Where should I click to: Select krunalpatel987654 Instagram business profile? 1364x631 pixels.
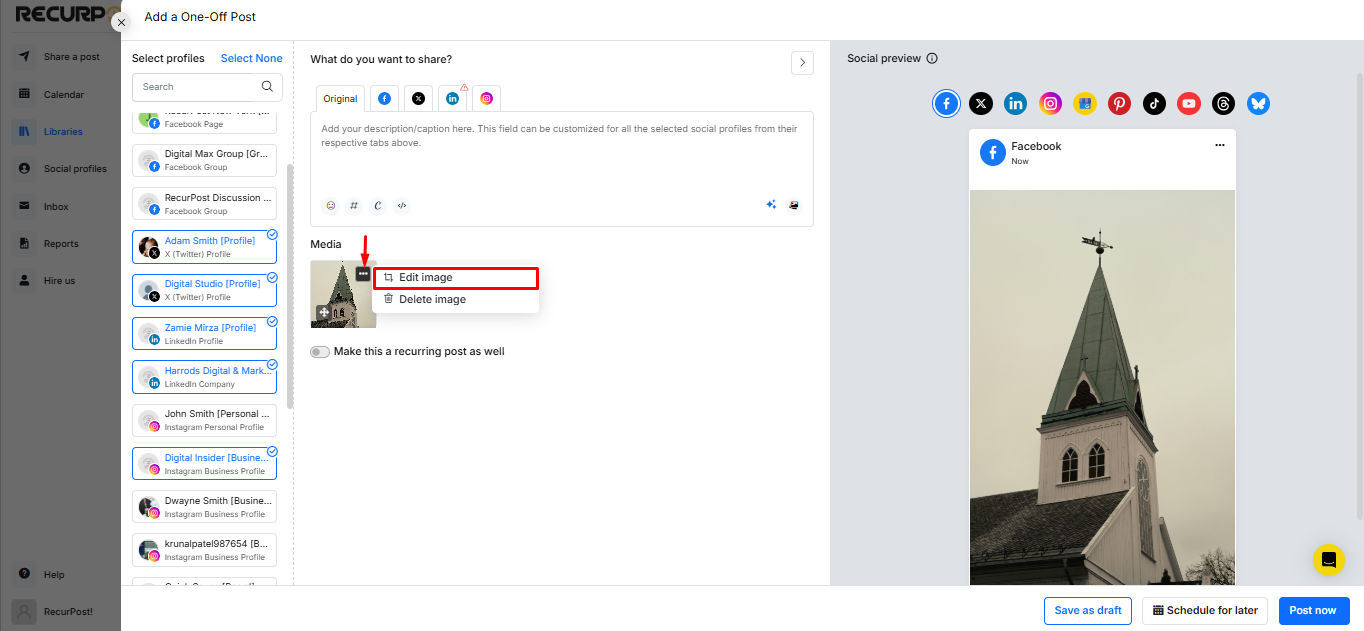pyautogui.click(x=204, y=550)
